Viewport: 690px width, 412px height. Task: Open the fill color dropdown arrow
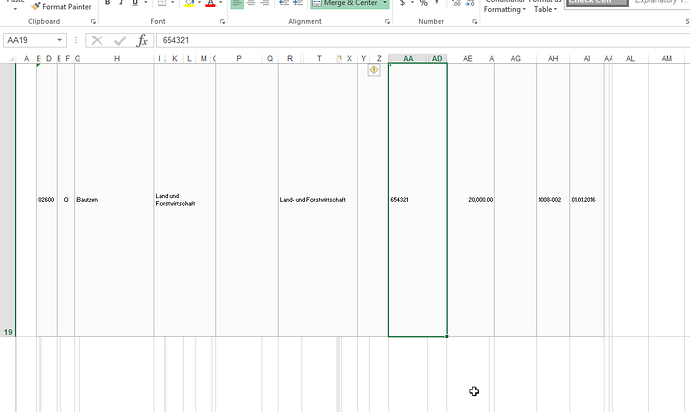(199, 3)
